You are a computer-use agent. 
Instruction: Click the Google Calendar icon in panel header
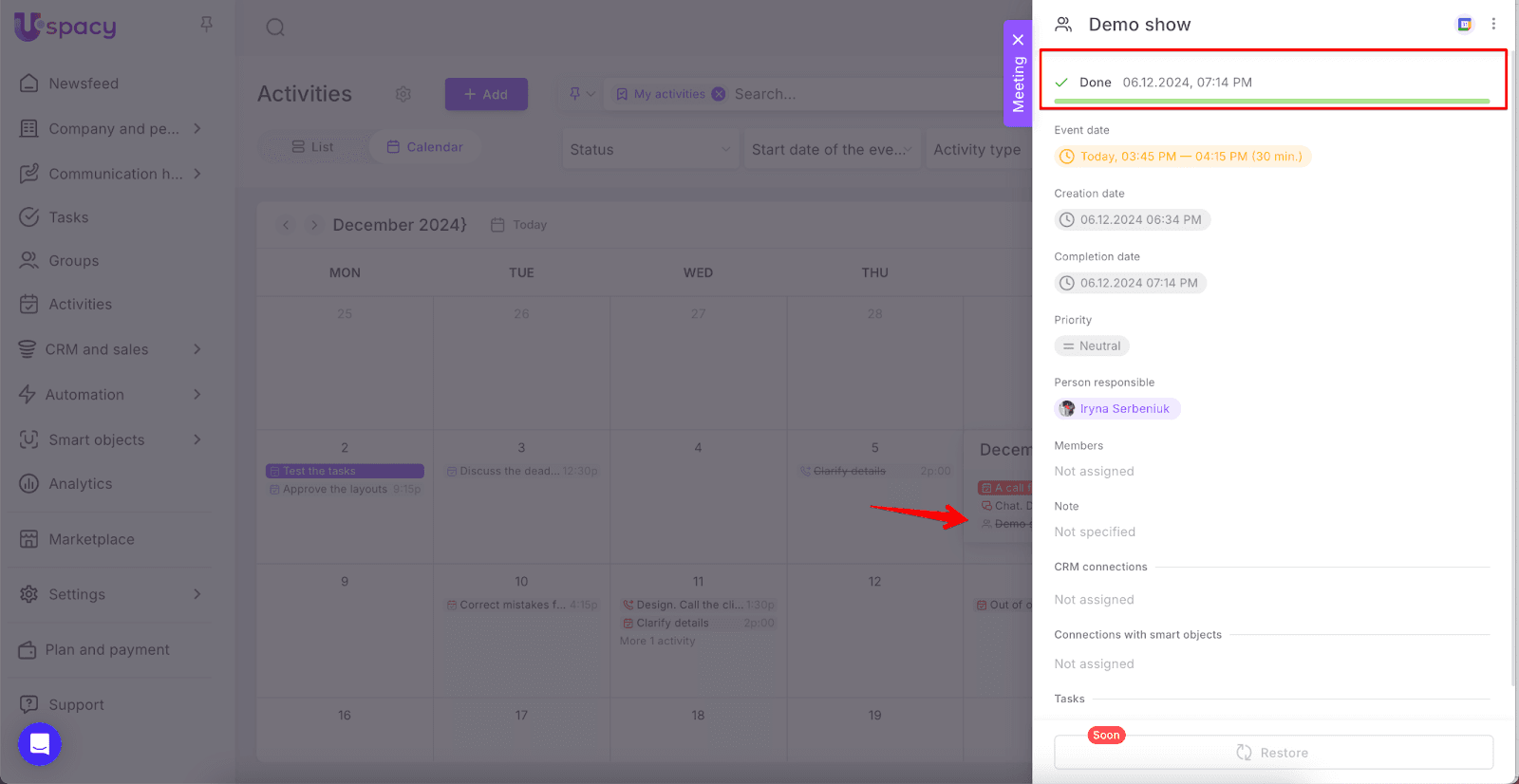[1465, 24]
